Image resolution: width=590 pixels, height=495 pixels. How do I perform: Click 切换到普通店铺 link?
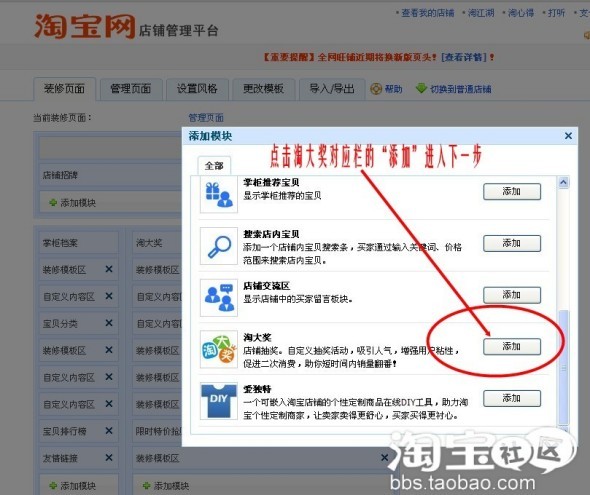pyautogui.click(x=461, y=89)
